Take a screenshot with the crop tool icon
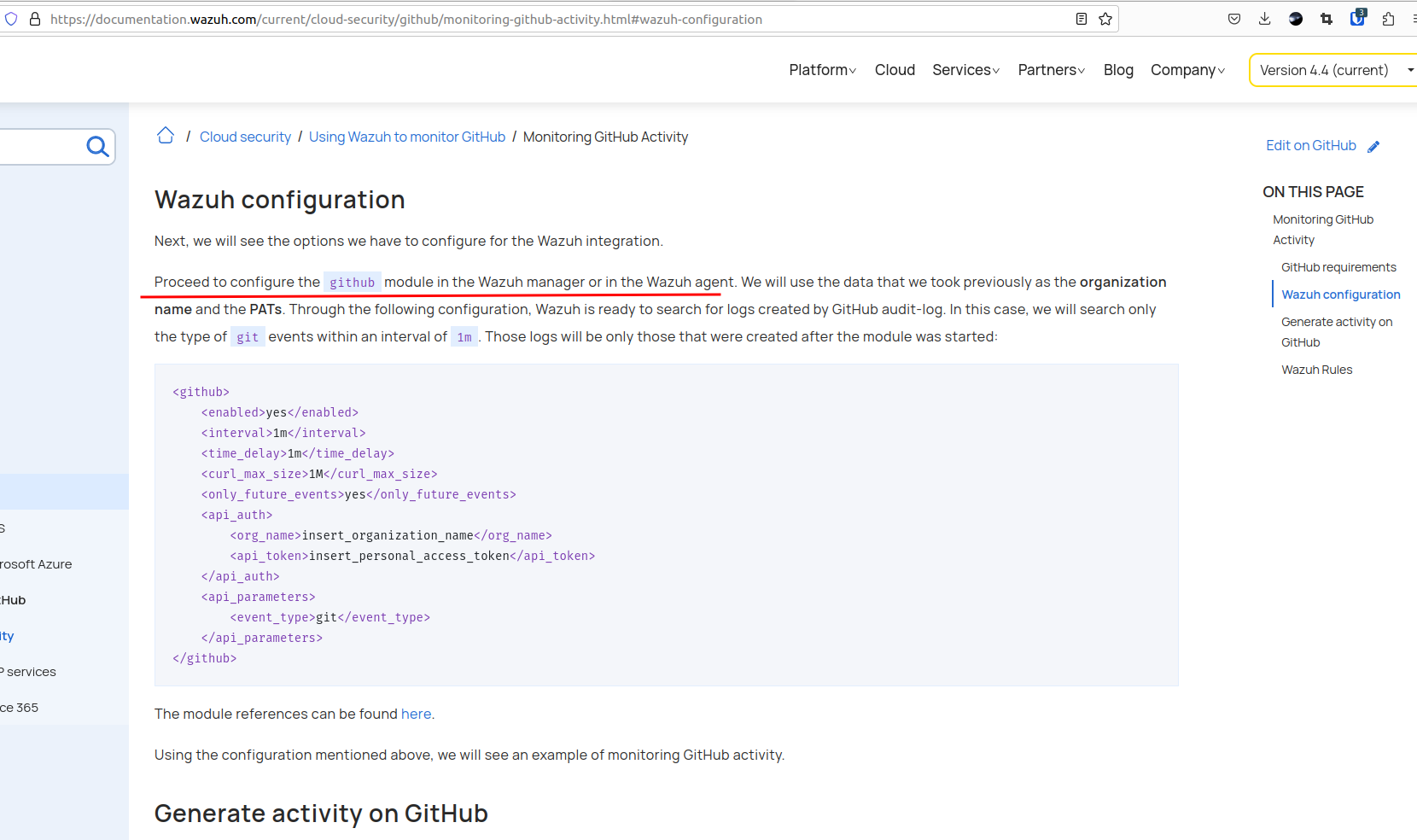Viewport: 1417px width, 840px height. [x=1326, y=18]
